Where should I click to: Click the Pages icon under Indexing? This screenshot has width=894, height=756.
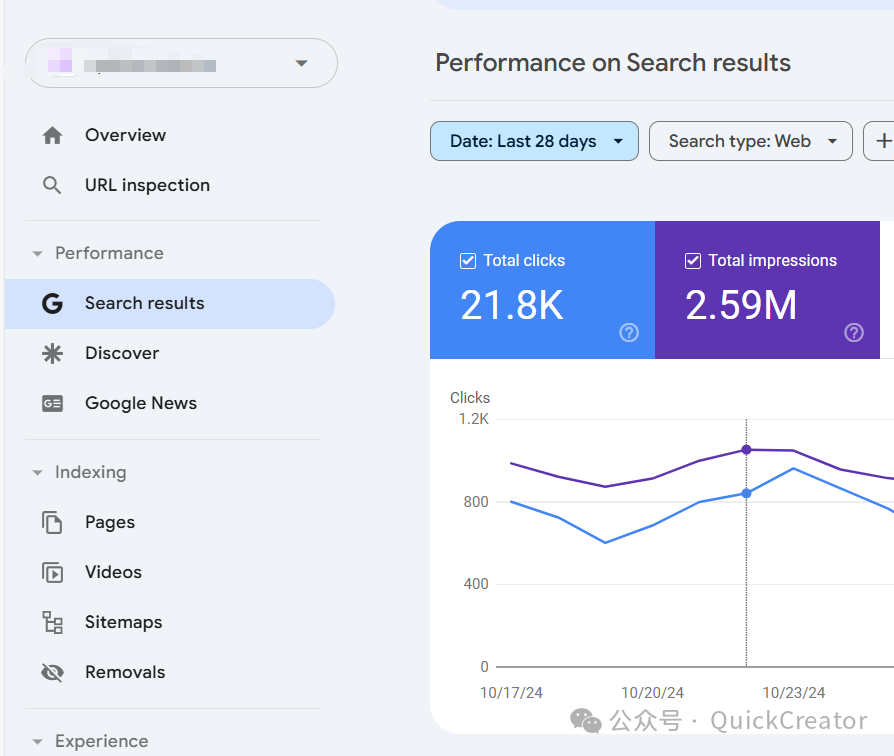53,523
